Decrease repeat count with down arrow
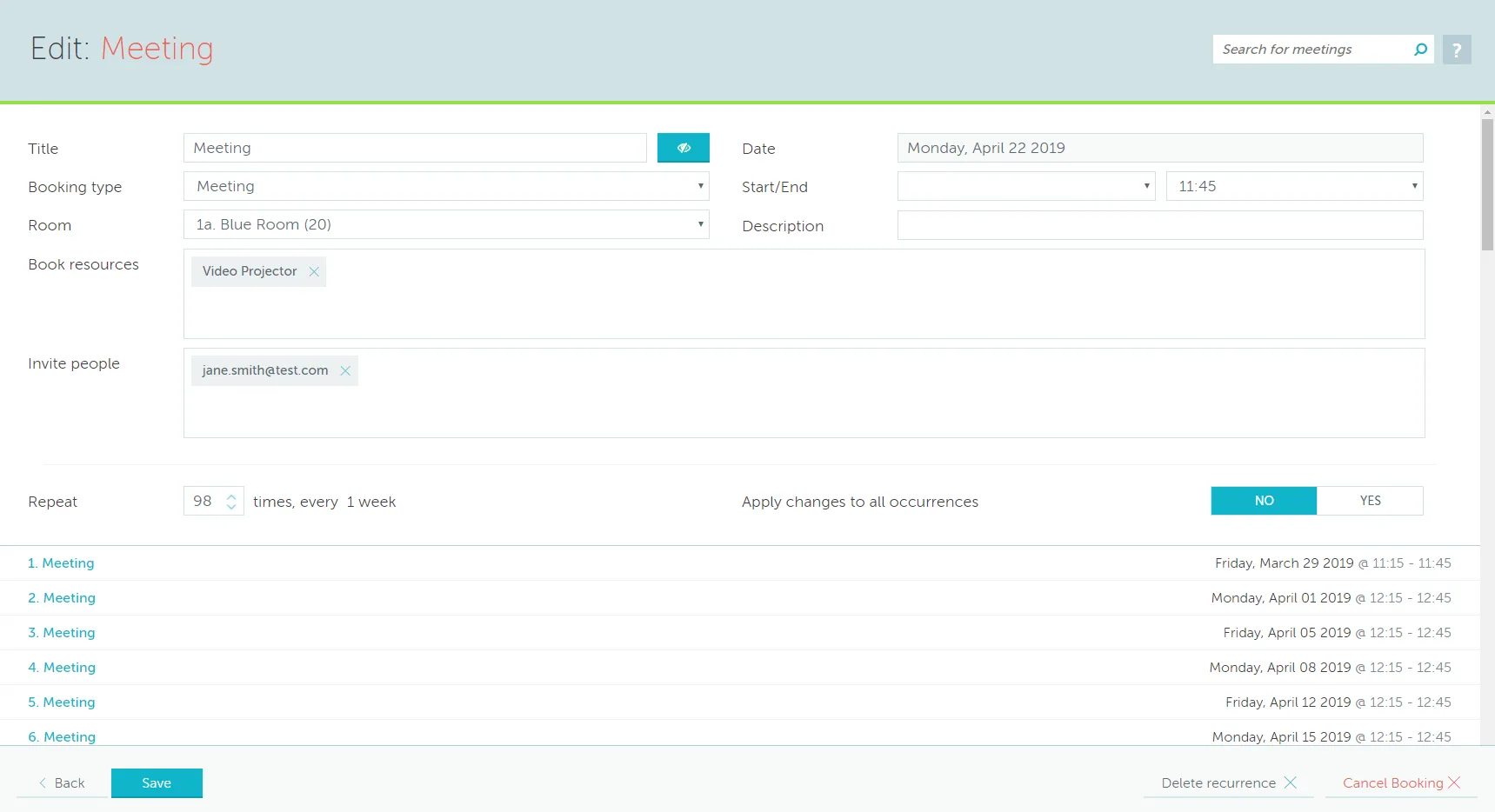Viewport: 1495px width, 812px height. pos(231,506)
